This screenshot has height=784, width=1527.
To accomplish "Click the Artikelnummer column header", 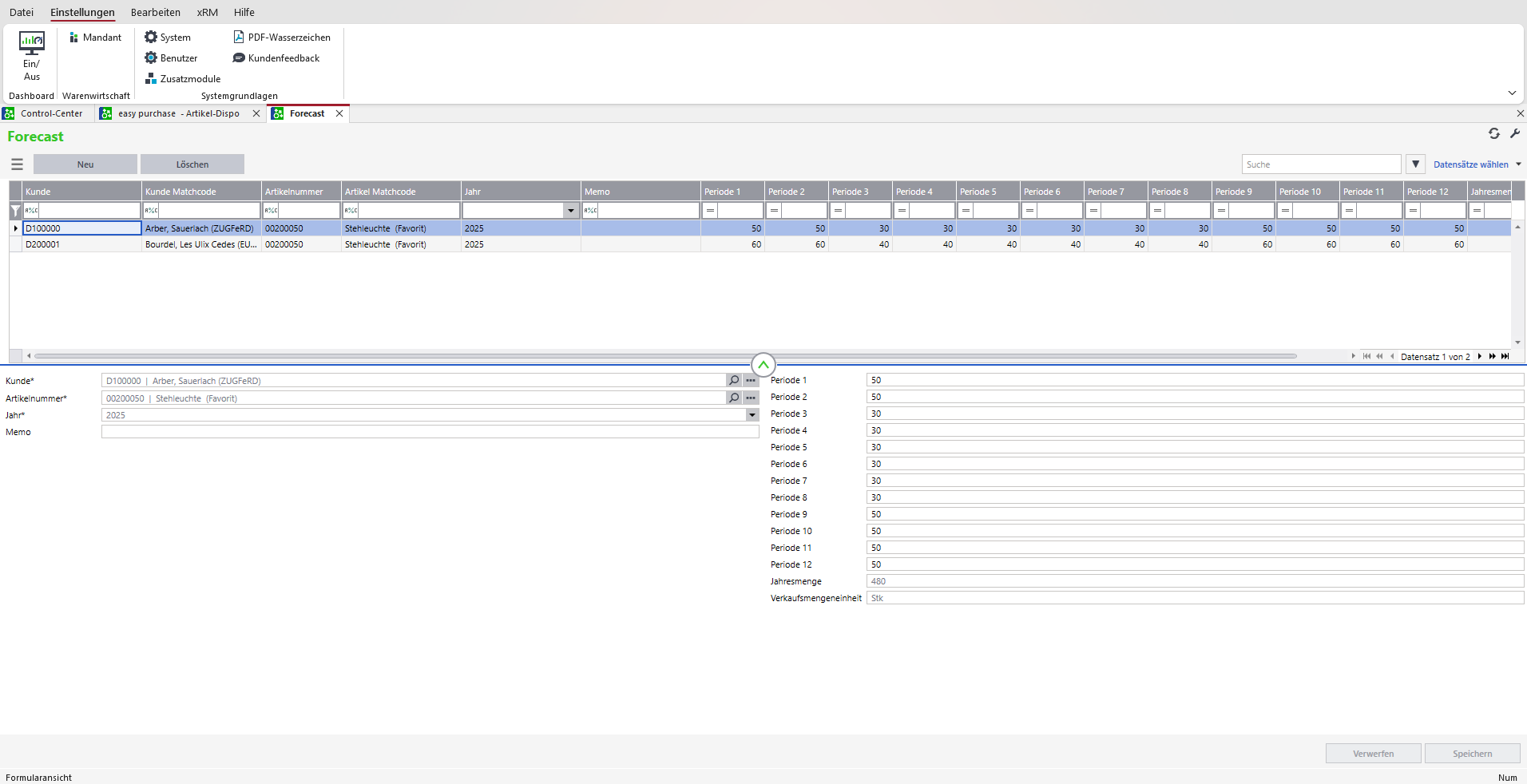I will (302, 192).
